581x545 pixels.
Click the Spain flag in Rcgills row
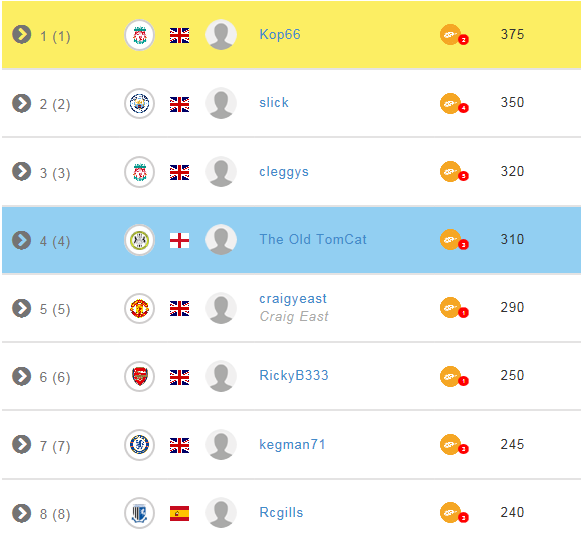(x=179, y=513)
